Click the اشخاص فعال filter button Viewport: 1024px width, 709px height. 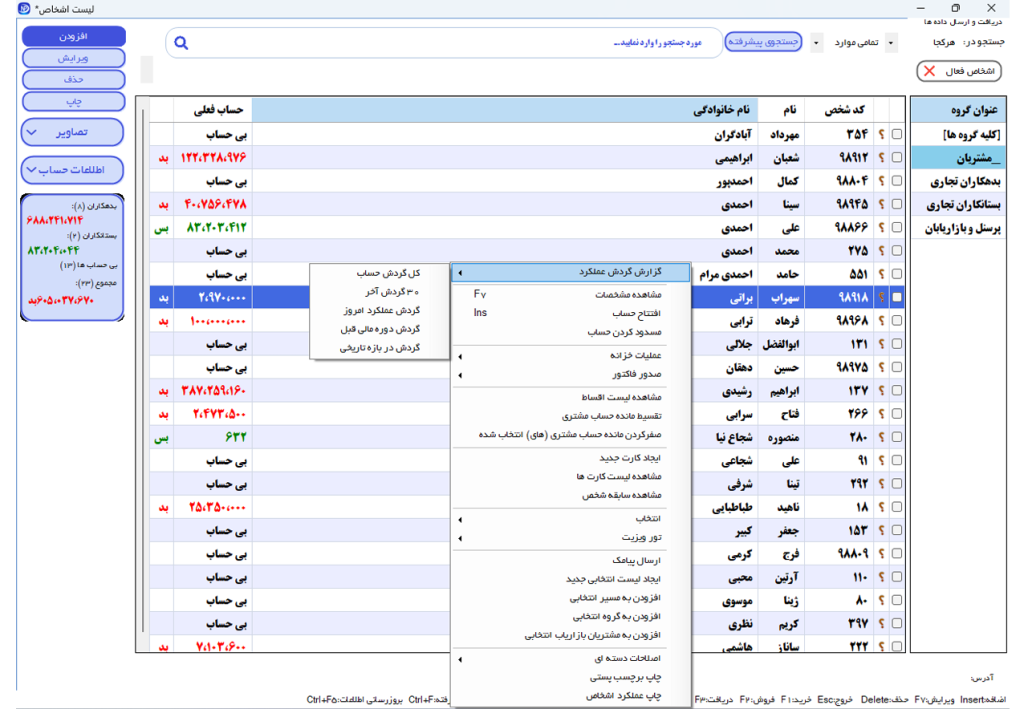[x=959, y=71]
